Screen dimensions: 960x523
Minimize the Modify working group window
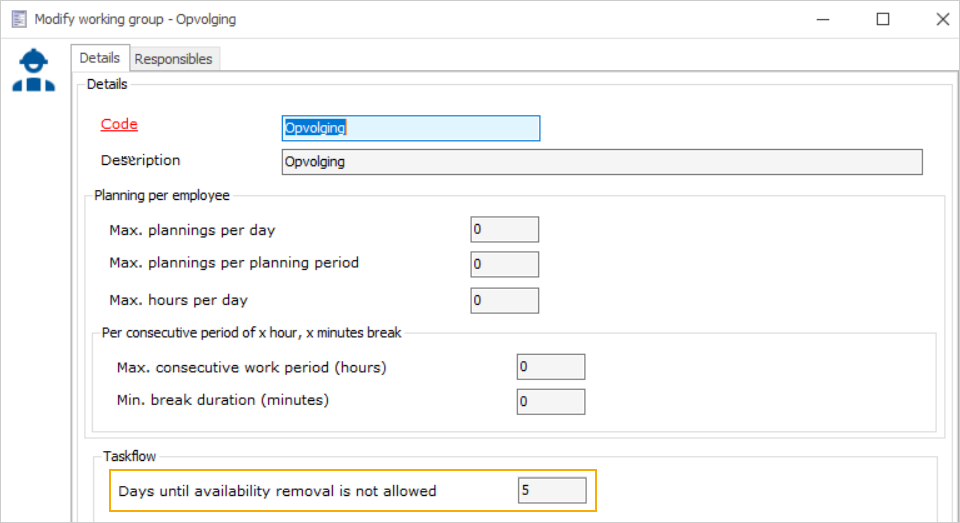click(x=822, y=19)
